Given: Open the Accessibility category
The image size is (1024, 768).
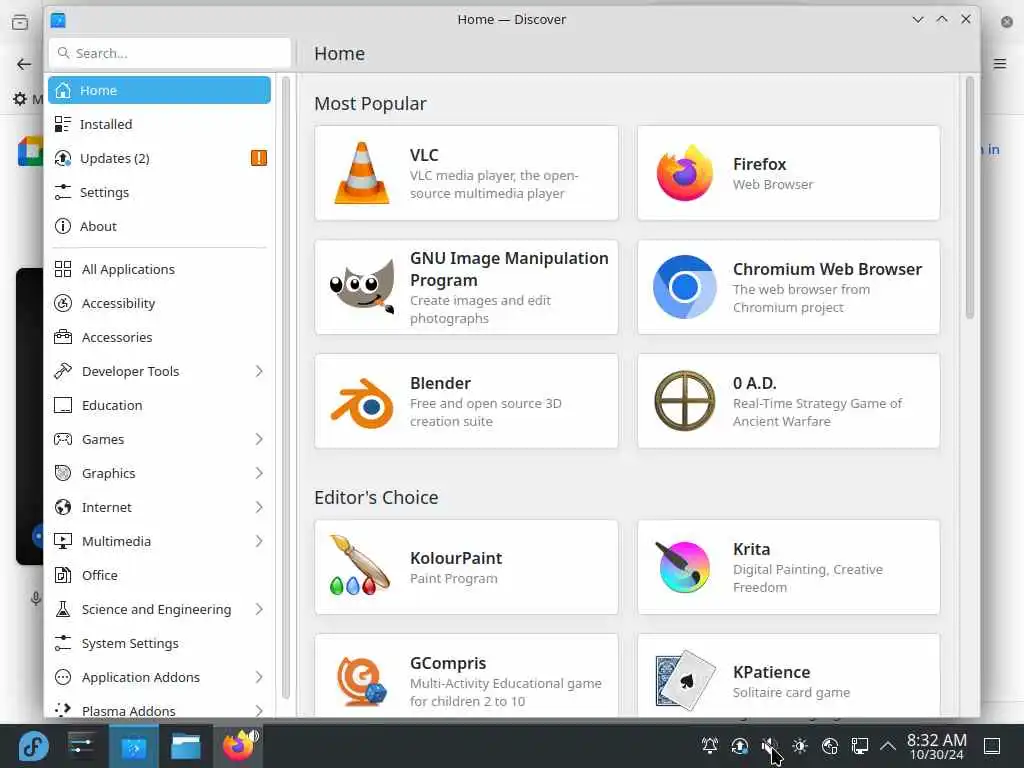Looking at the screenshot, I should (159, 303).
